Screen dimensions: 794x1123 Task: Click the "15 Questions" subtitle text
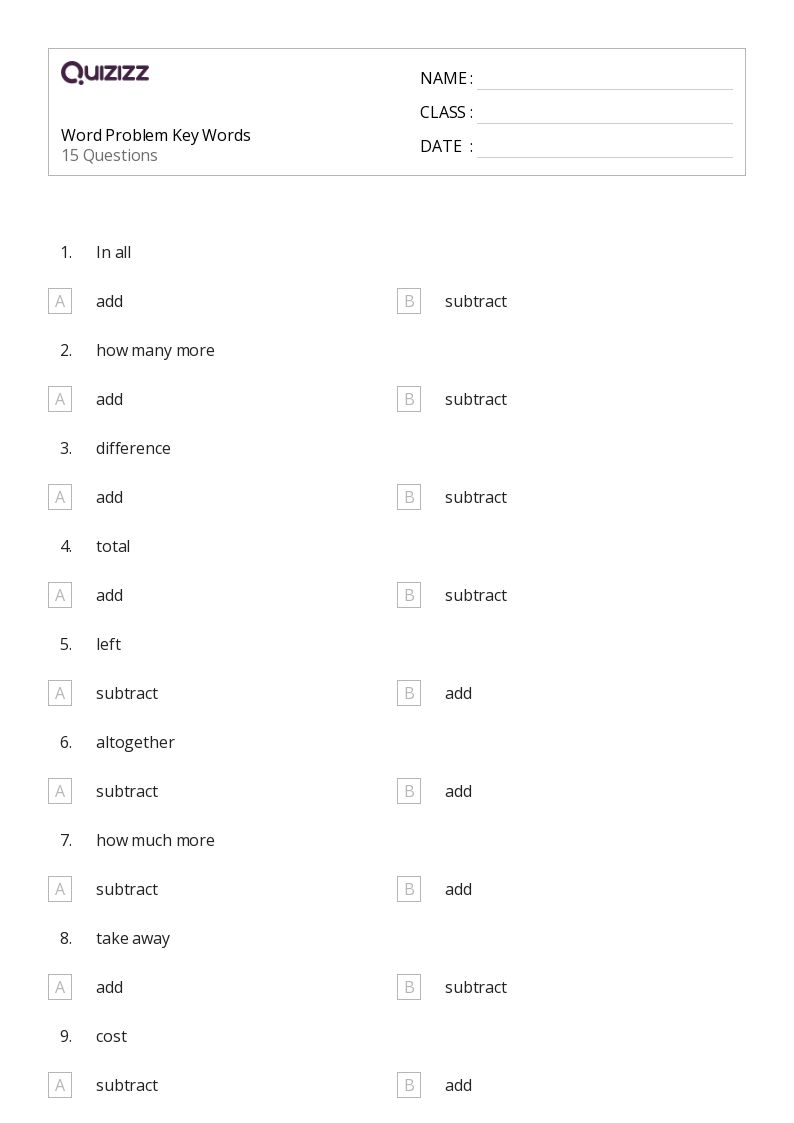coord(109,155)
